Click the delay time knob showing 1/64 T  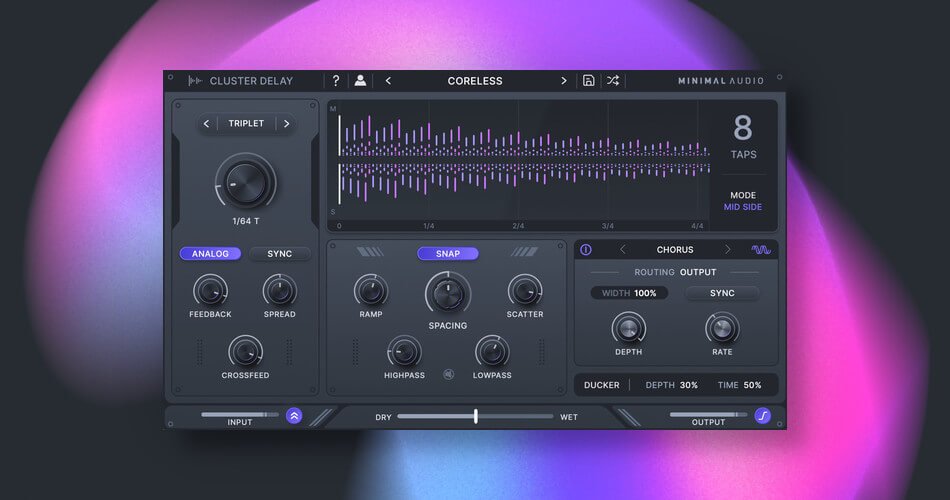[245, 182]
